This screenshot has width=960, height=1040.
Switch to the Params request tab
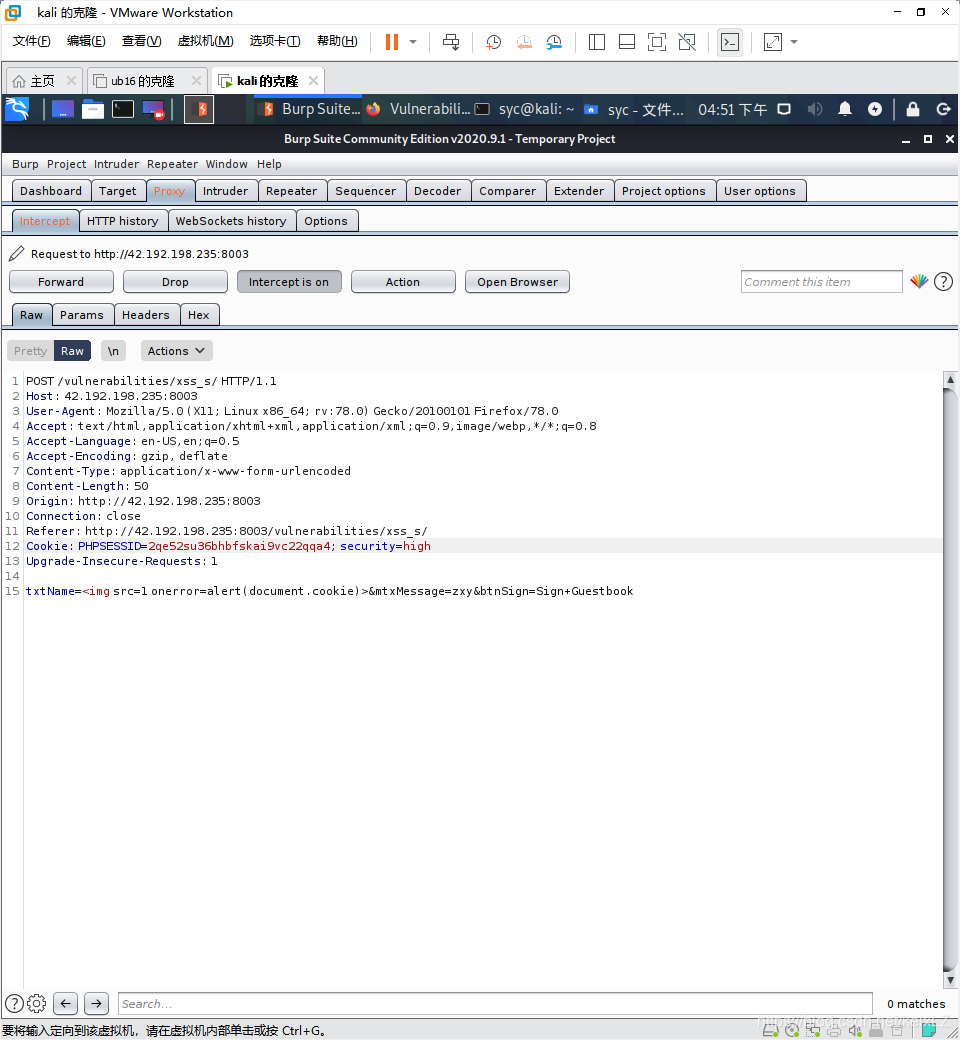point(82,315)
